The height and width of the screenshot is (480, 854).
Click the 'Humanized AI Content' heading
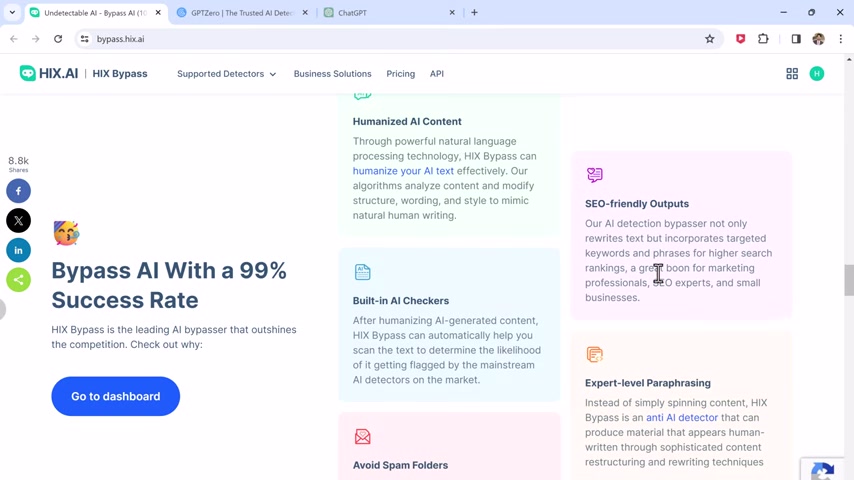tap(407, 121)
